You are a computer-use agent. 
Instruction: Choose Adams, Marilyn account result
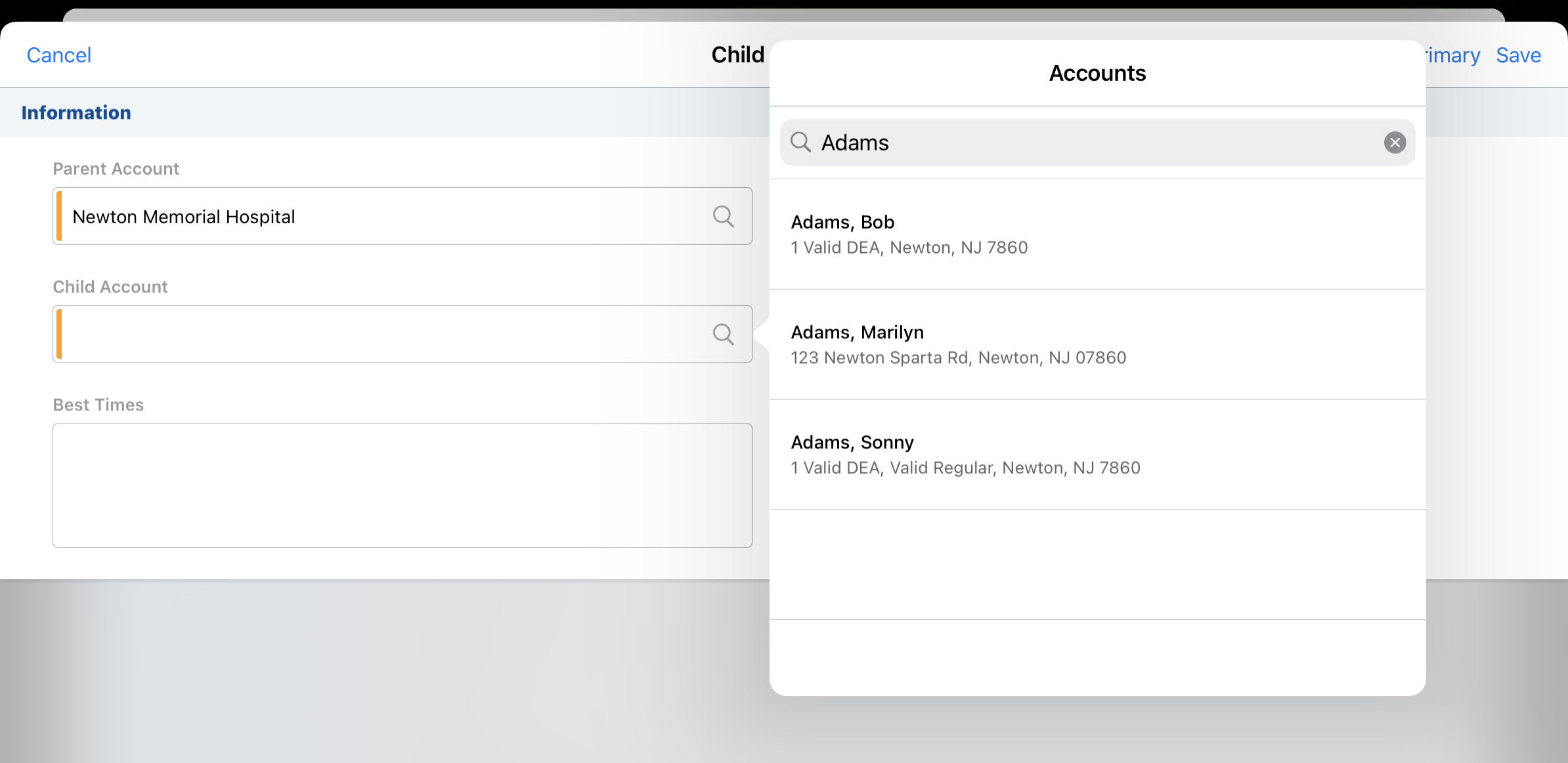pyautogui.click(x=857, y=332)
